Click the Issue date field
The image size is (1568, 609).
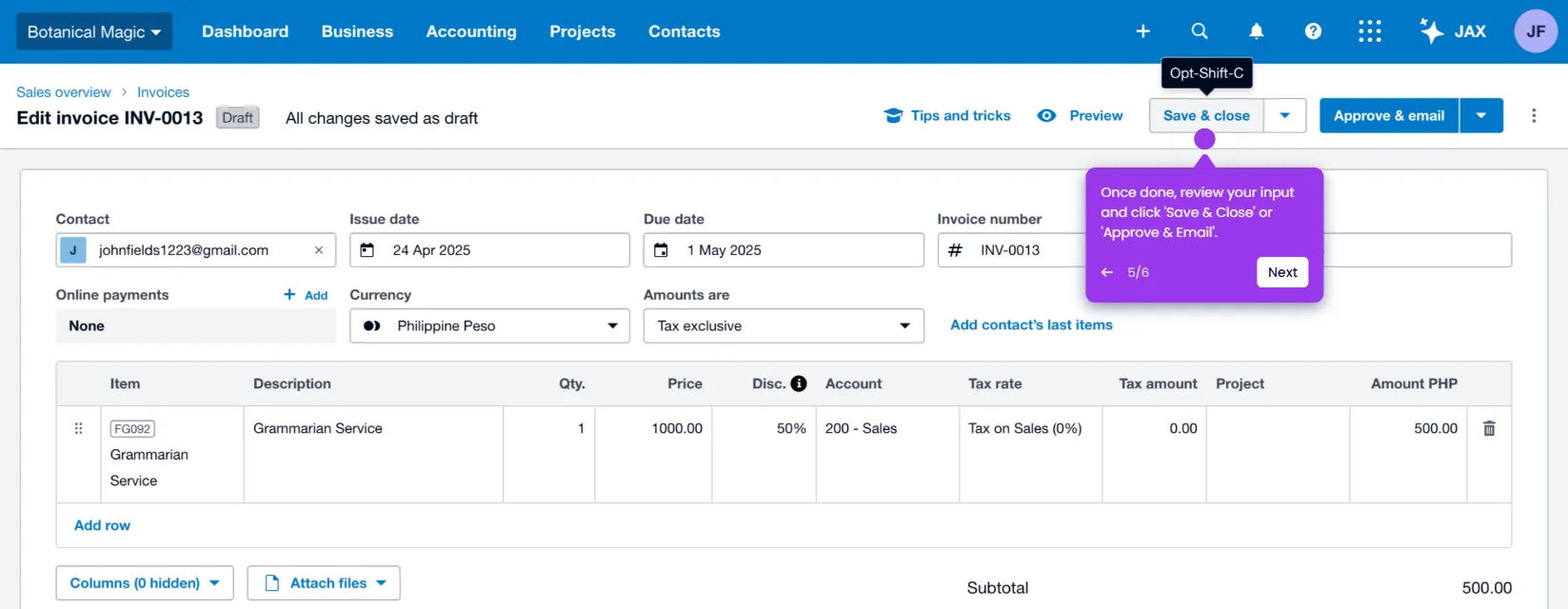click(x=489, y=250)
